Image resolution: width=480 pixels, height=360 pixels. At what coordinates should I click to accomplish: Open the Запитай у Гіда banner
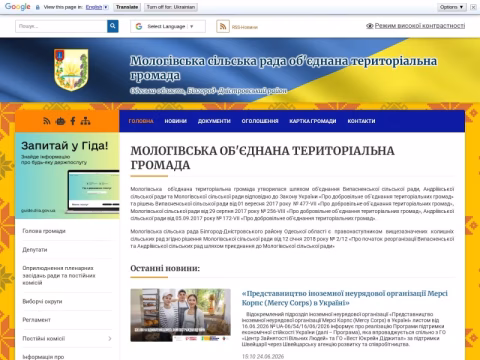pos(67,176)
